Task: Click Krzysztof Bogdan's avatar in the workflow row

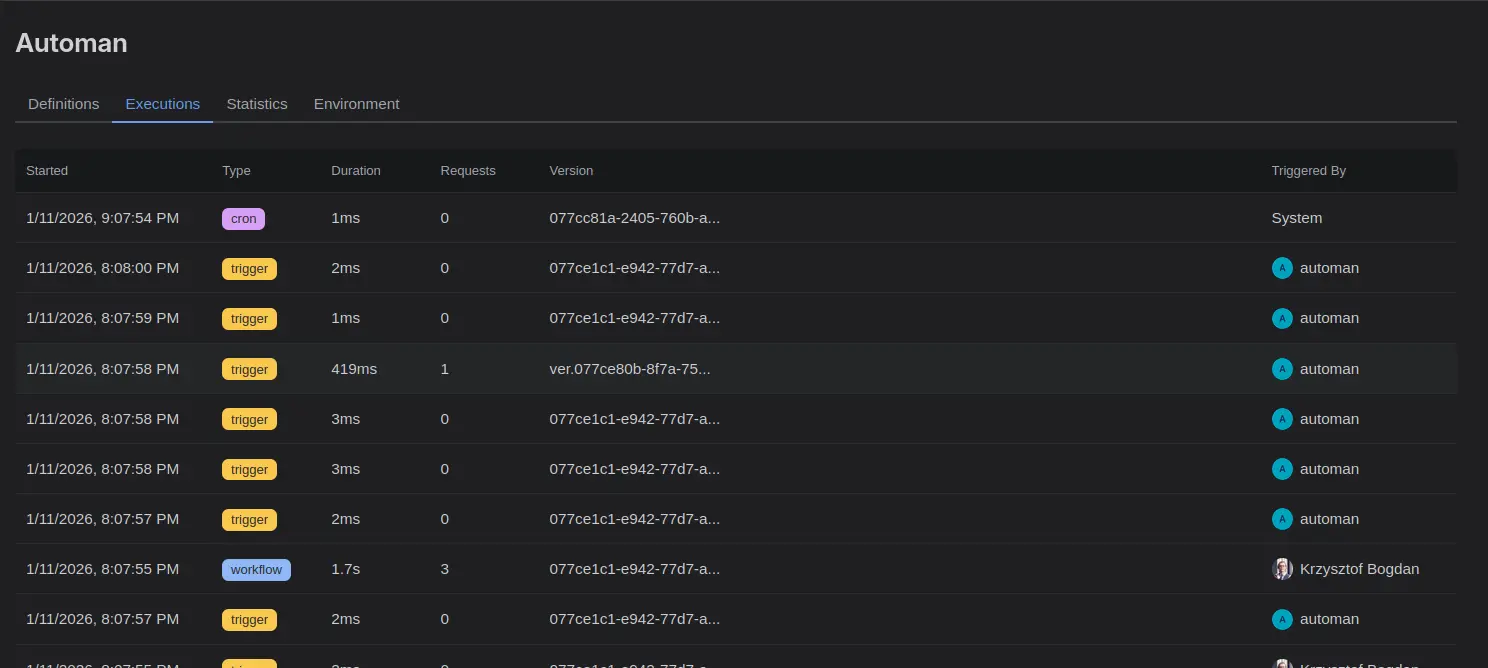Action: tap(1282, 570)
